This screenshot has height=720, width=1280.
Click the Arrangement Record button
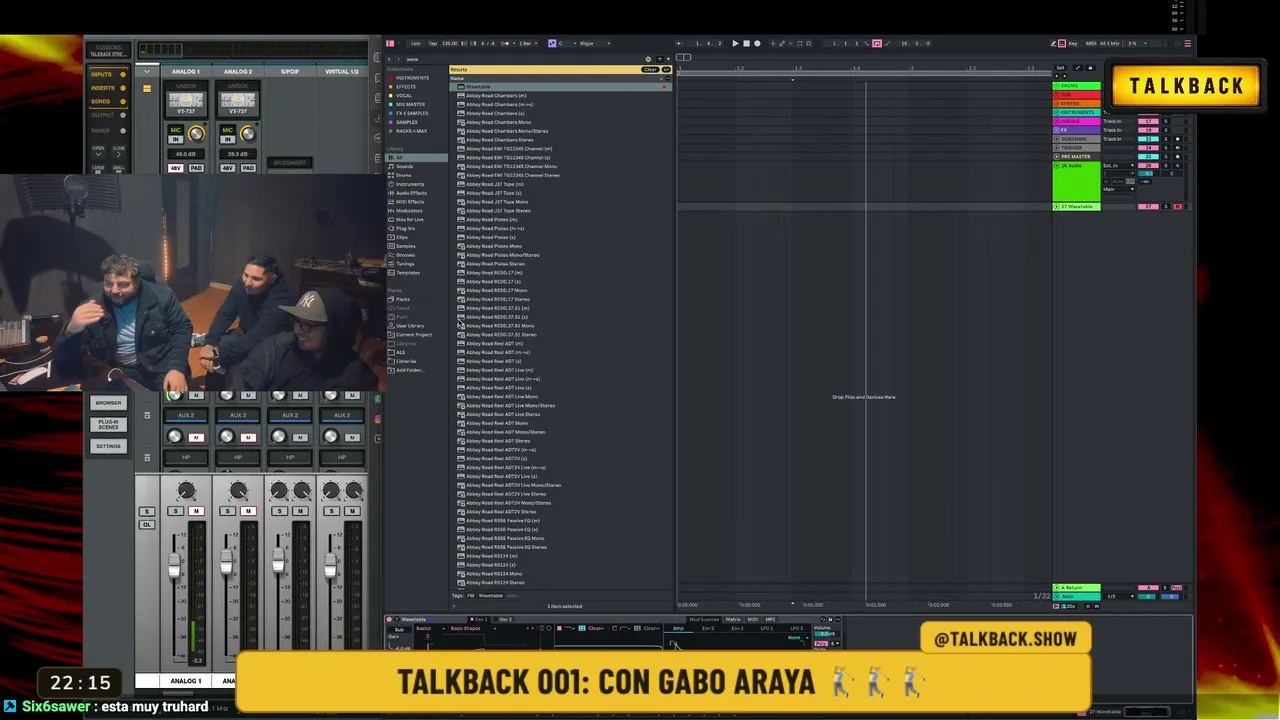pos(757,43)
